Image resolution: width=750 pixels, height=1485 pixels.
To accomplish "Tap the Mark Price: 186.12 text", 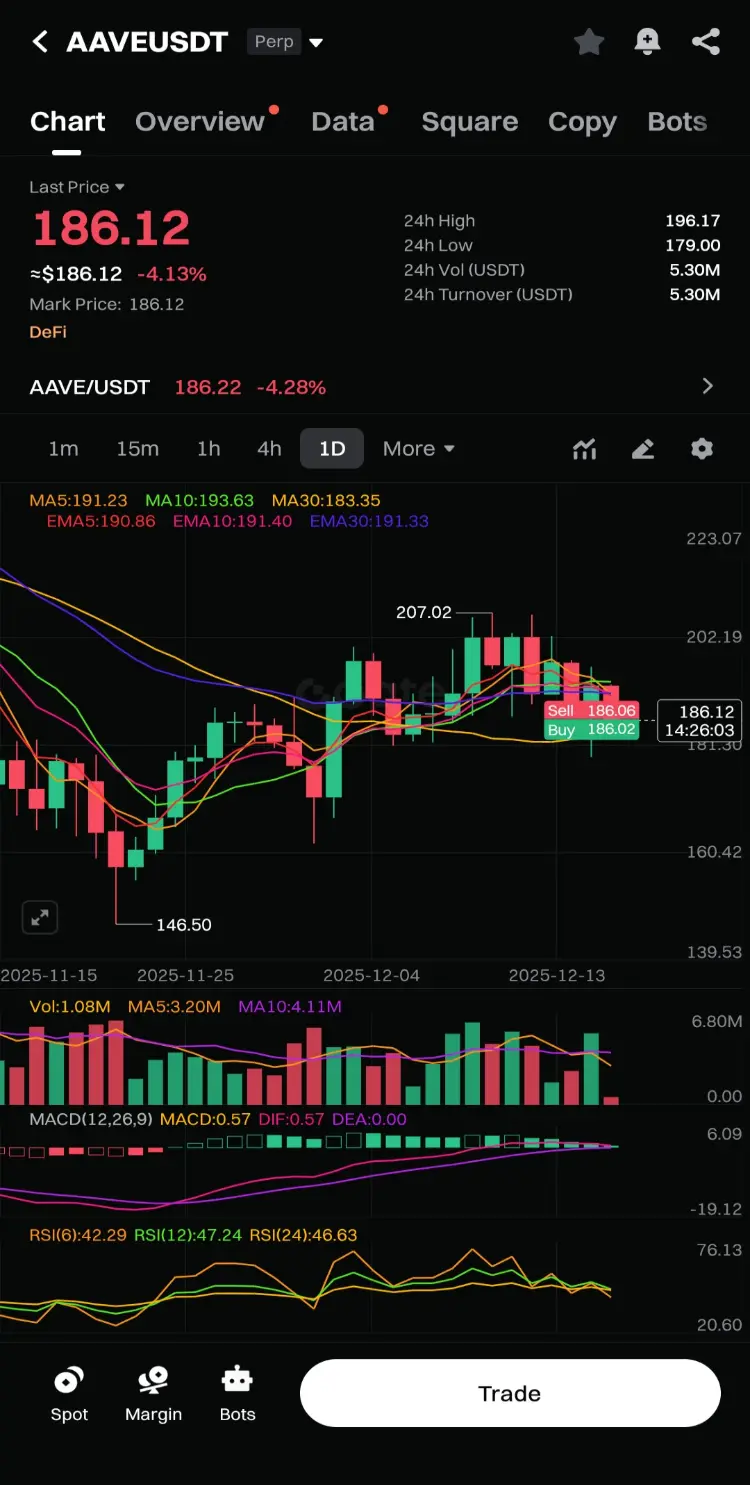I will [x=107, y=304].
